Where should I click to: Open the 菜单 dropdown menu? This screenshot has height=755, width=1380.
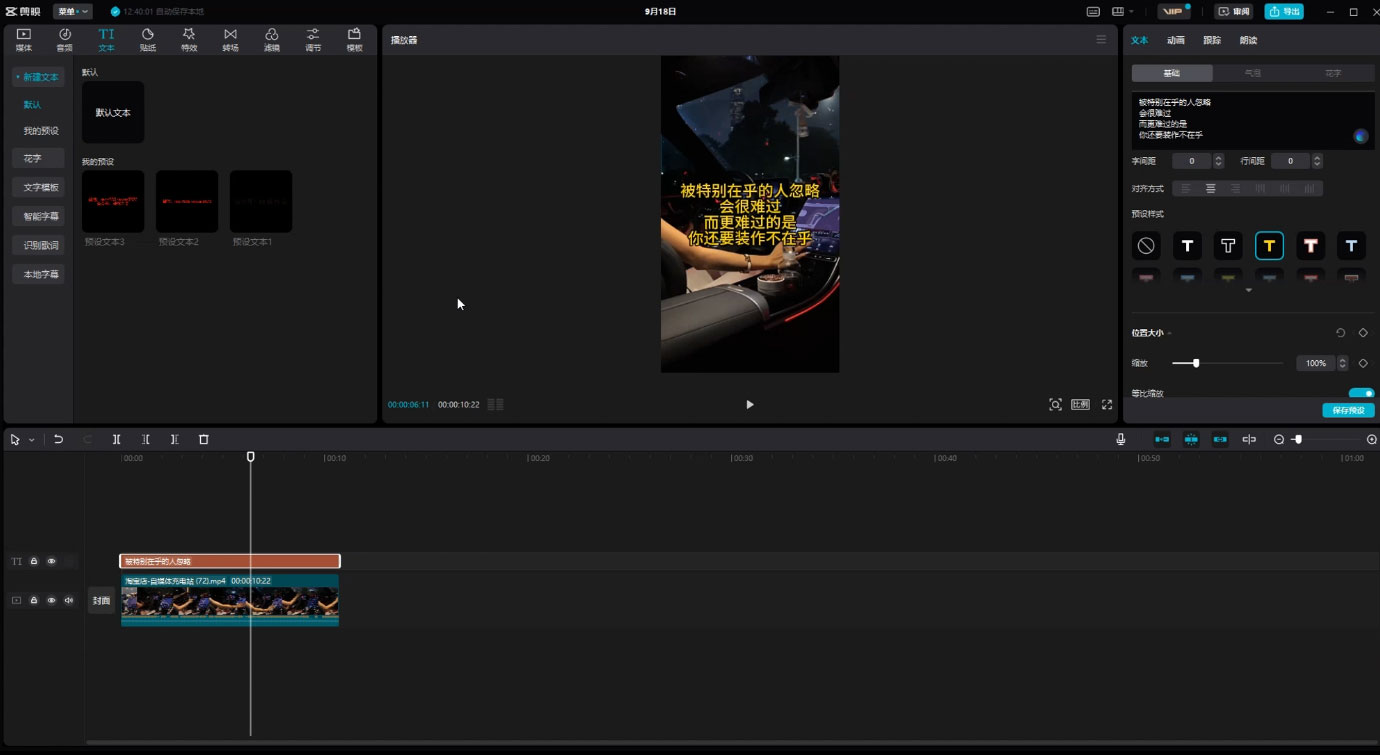[x=72, y=11]
